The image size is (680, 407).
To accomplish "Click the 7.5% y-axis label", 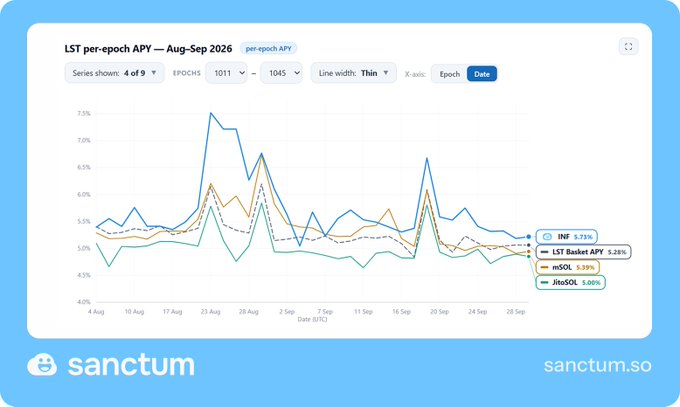I will pyautogui.click(x=84, y=113).
